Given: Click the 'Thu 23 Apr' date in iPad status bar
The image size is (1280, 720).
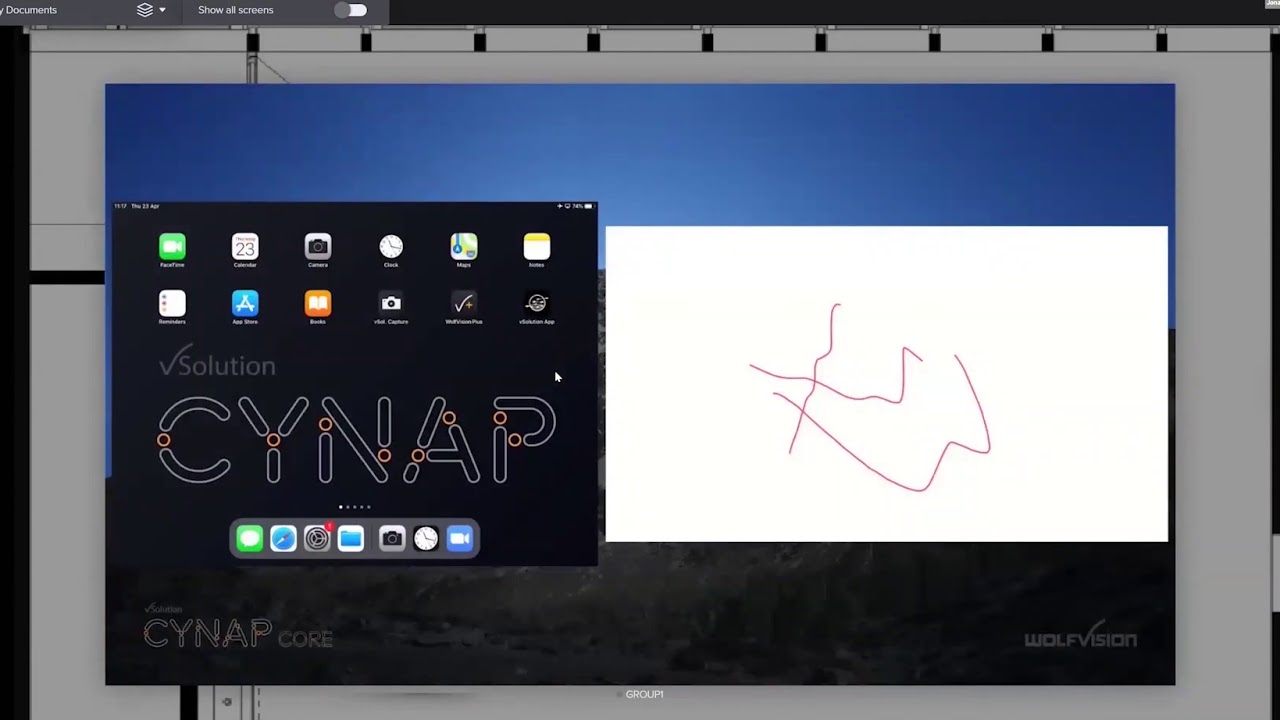Looking at the screenshot, I should (145, 206).
